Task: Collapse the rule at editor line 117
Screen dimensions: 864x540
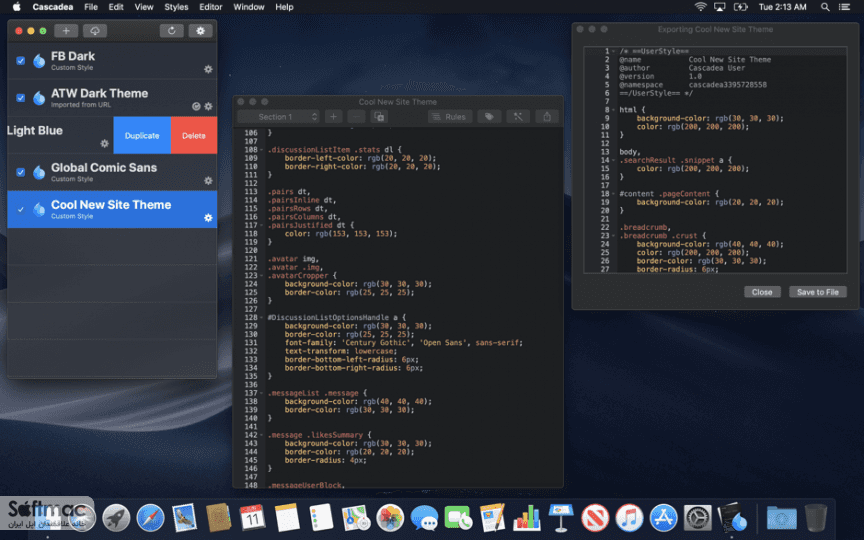Action: pyautogui.click(x=262, y=225)
